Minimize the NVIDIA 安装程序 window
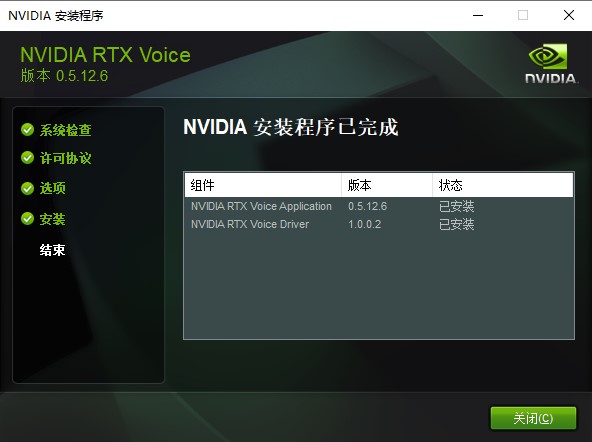 478,15
